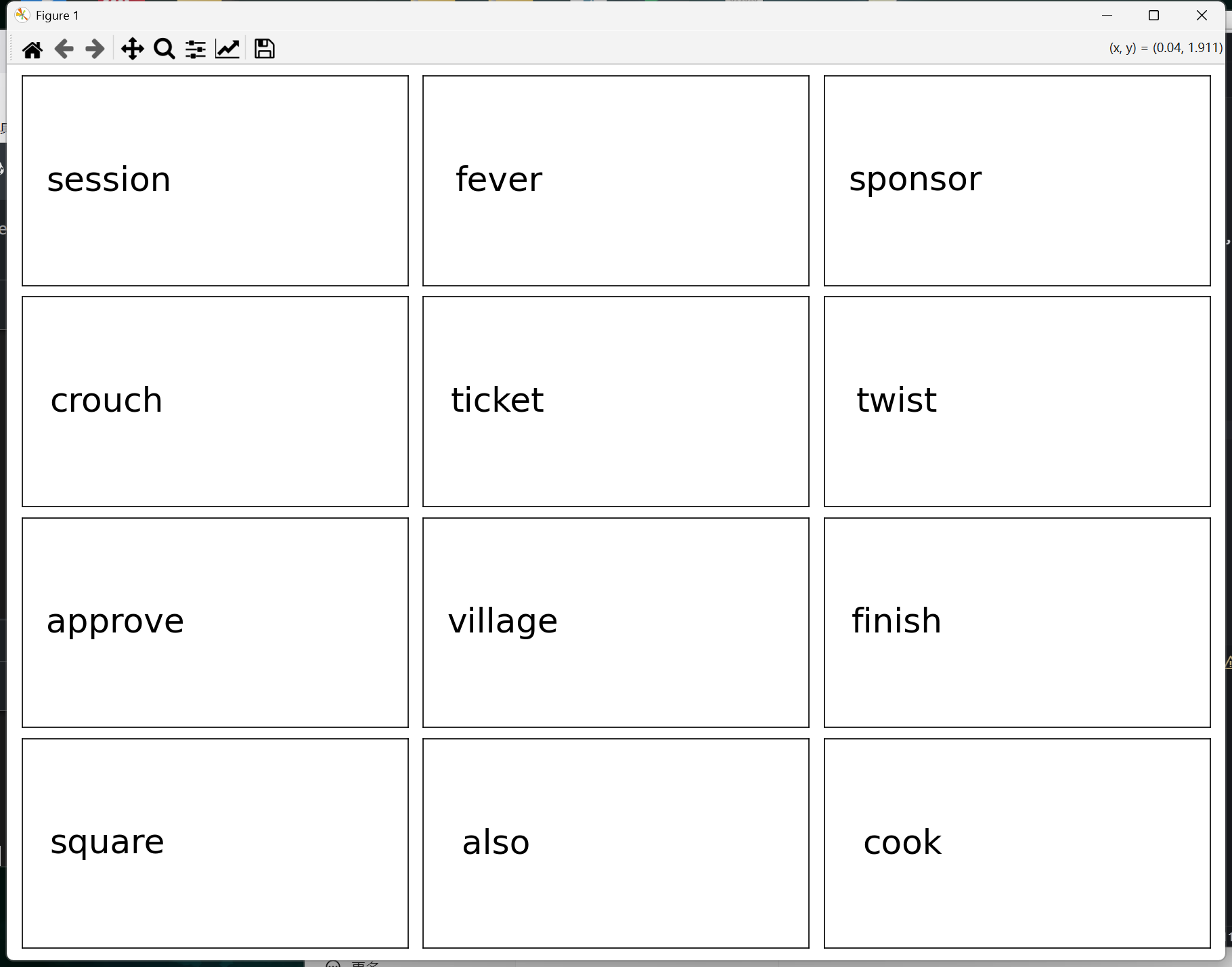Viewport: 1232px width, 967px height.
Task: Select the 'also' panel
Action: [616, 843]
